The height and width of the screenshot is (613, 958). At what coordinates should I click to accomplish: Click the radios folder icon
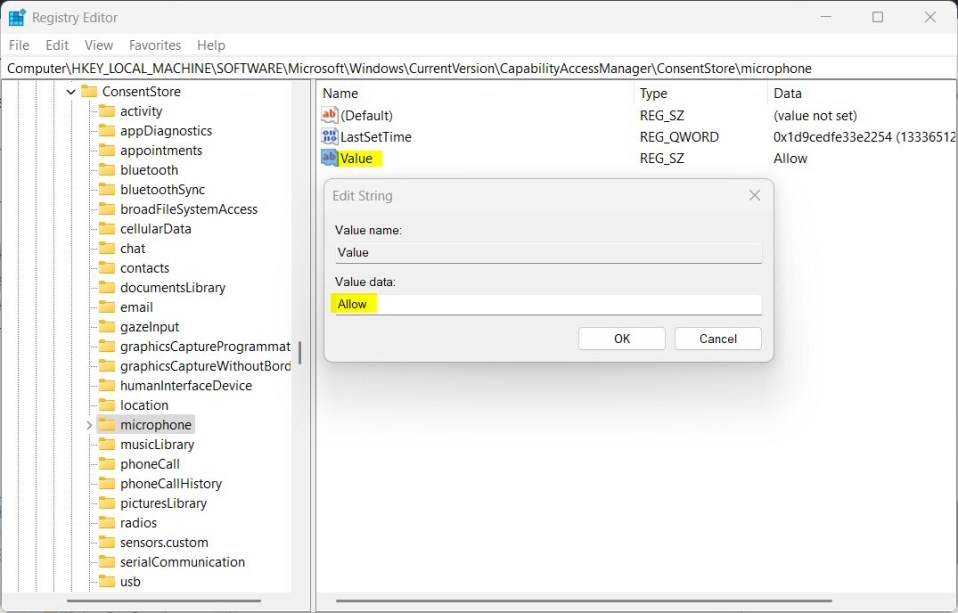point(107,523)
